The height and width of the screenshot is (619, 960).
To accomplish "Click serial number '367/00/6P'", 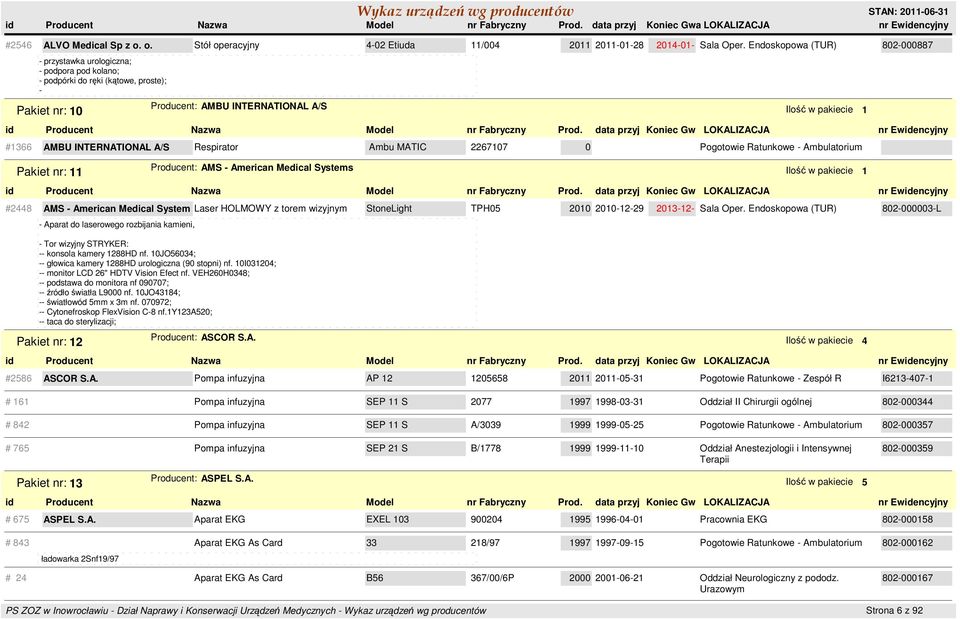I will coord(492,579).
